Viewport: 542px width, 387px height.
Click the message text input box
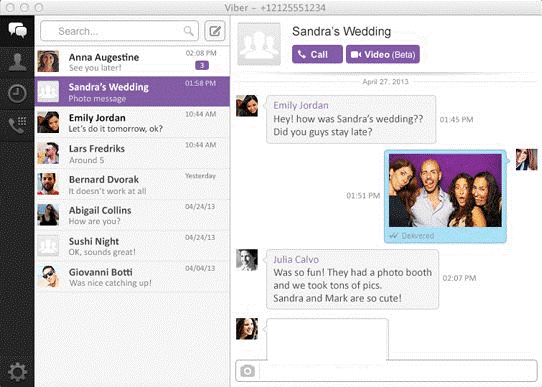click(x=398, y=371)
